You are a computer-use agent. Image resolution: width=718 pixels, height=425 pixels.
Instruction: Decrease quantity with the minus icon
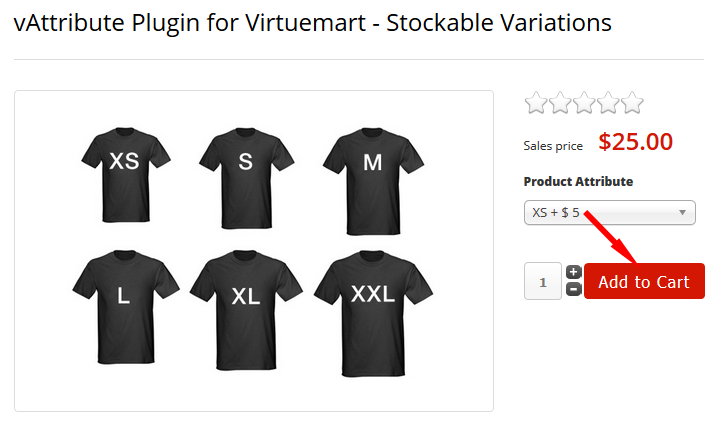point(573,289)
